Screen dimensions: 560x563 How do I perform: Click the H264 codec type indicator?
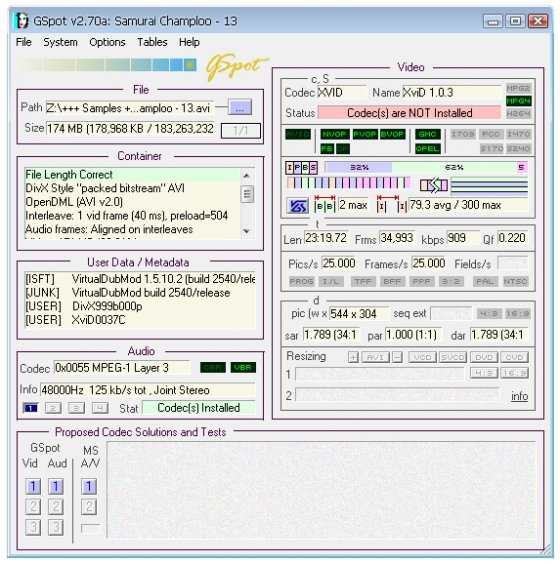click(518, 114)
